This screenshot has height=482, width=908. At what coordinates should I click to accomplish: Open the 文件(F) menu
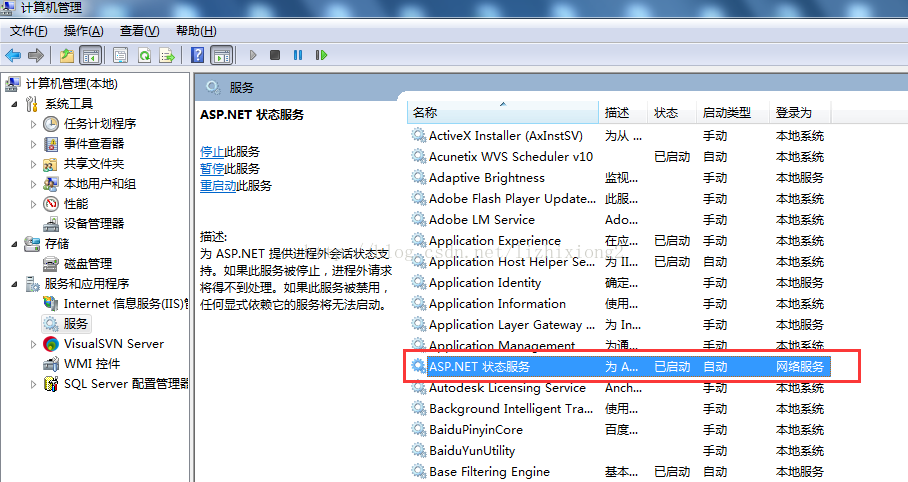28,31
